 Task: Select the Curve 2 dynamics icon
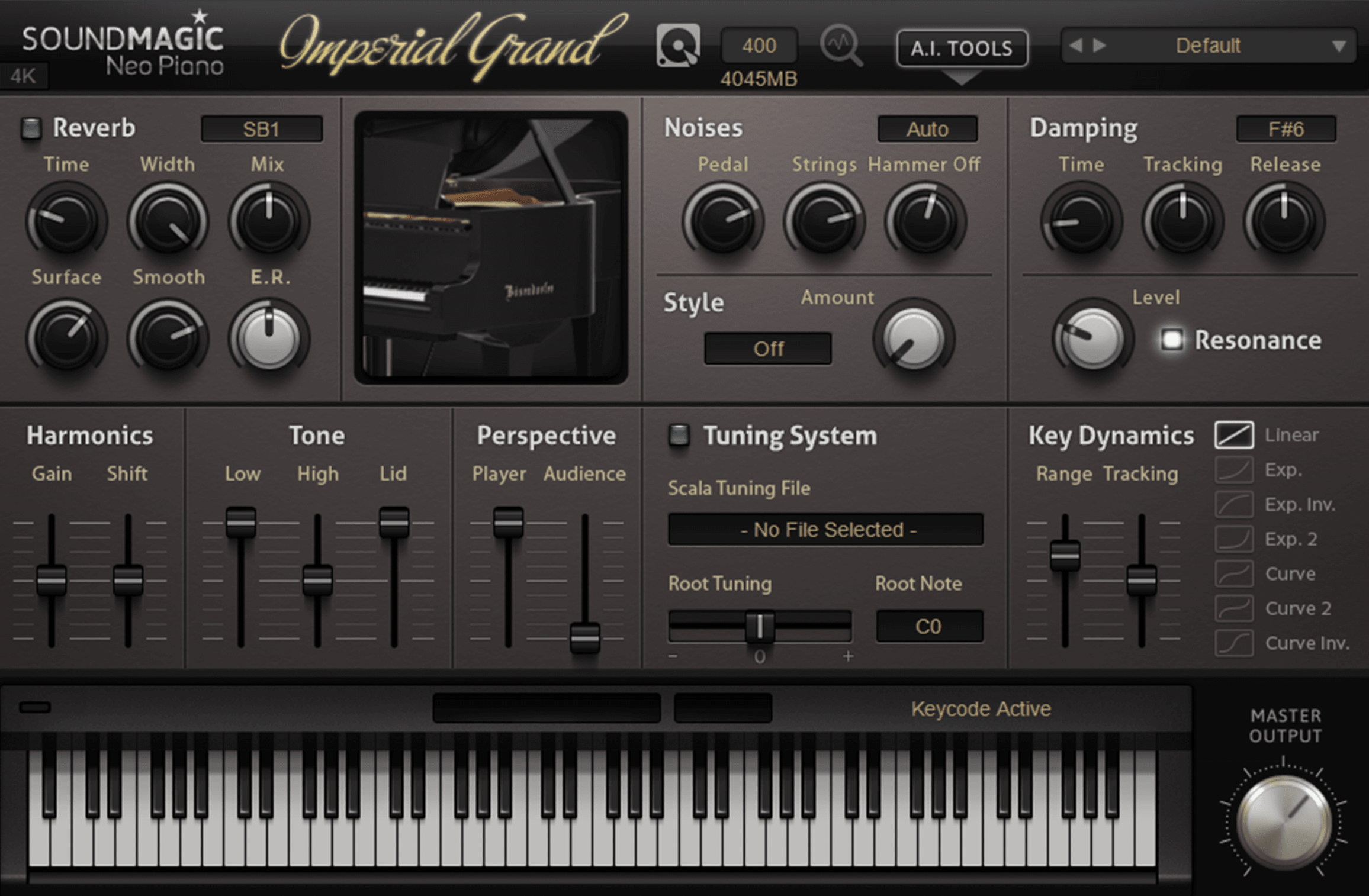click(1234, 608)
